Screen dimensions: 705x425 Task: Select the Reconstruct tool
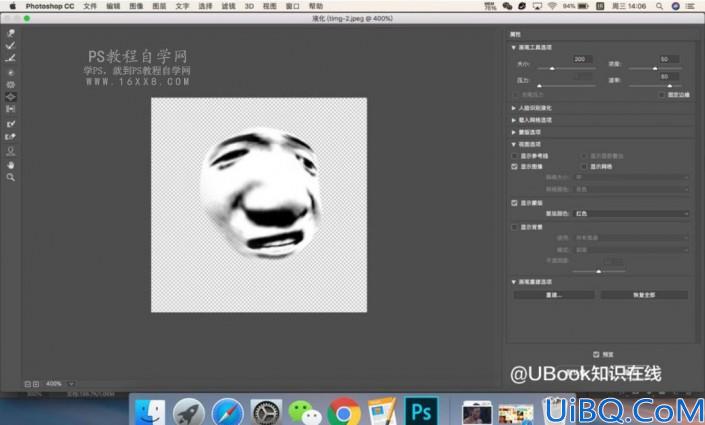click(x=11, y=45)
